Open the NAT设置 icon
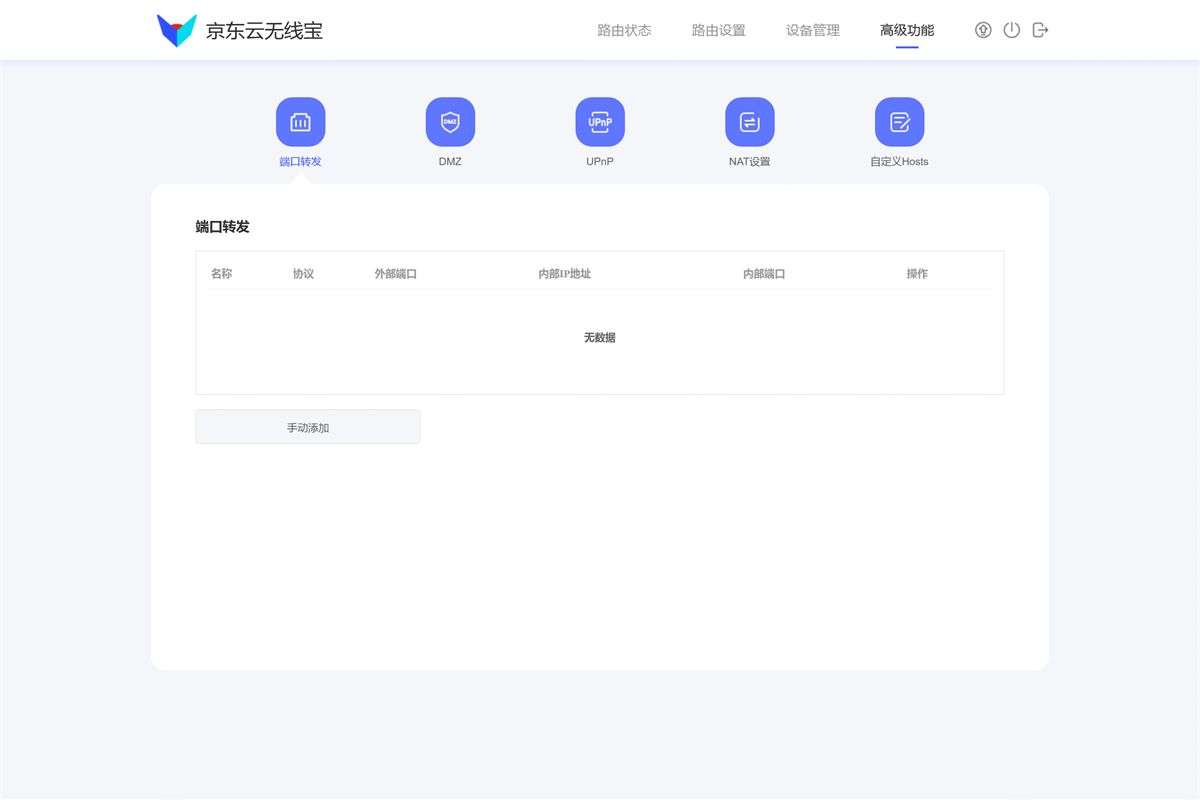 point(750,120)
